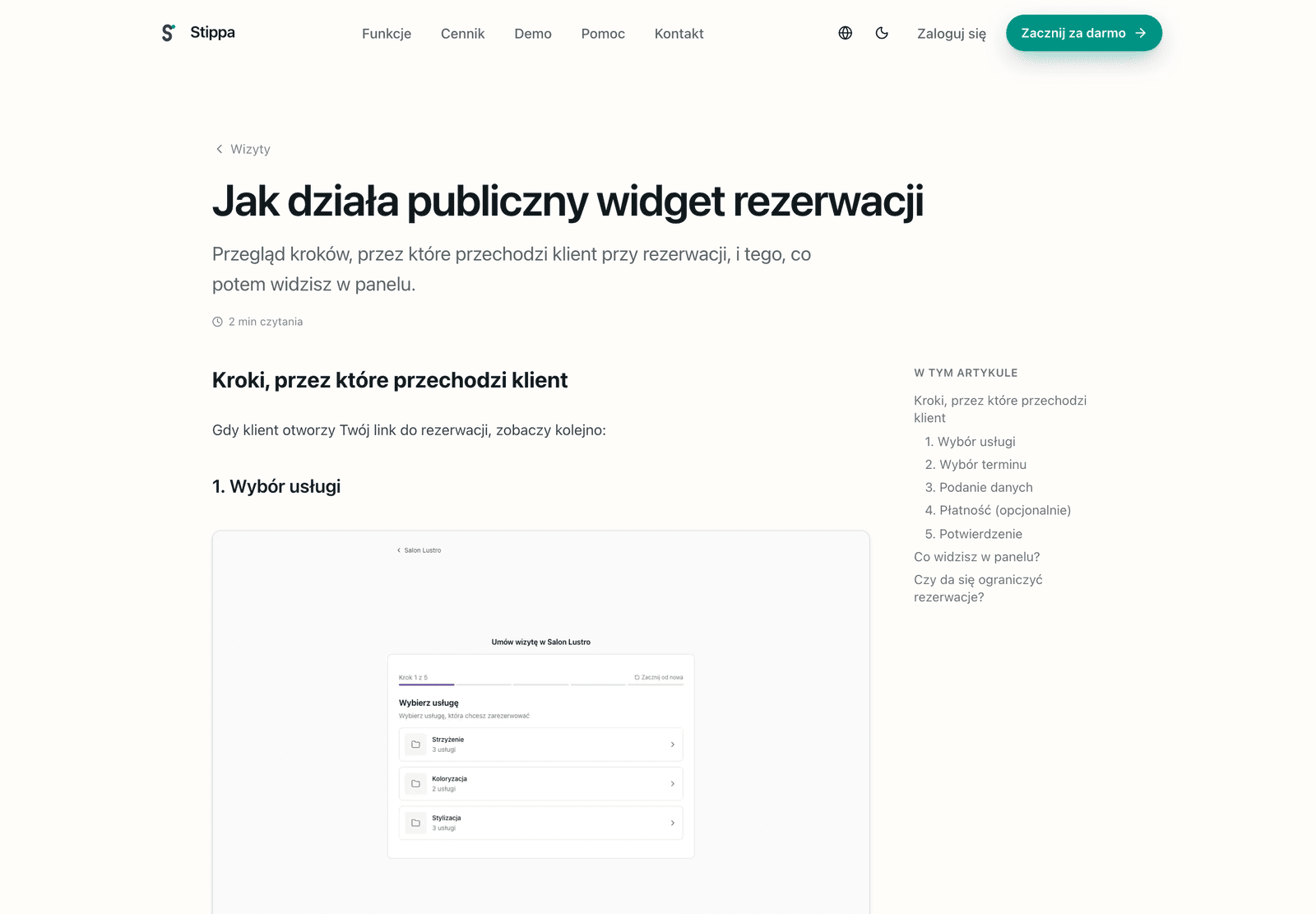The height and width of the screenshot is (914, 1316).
Task: Click the Stylizacja folder icon
Action: pyautogui.click(x=415, y=823)
